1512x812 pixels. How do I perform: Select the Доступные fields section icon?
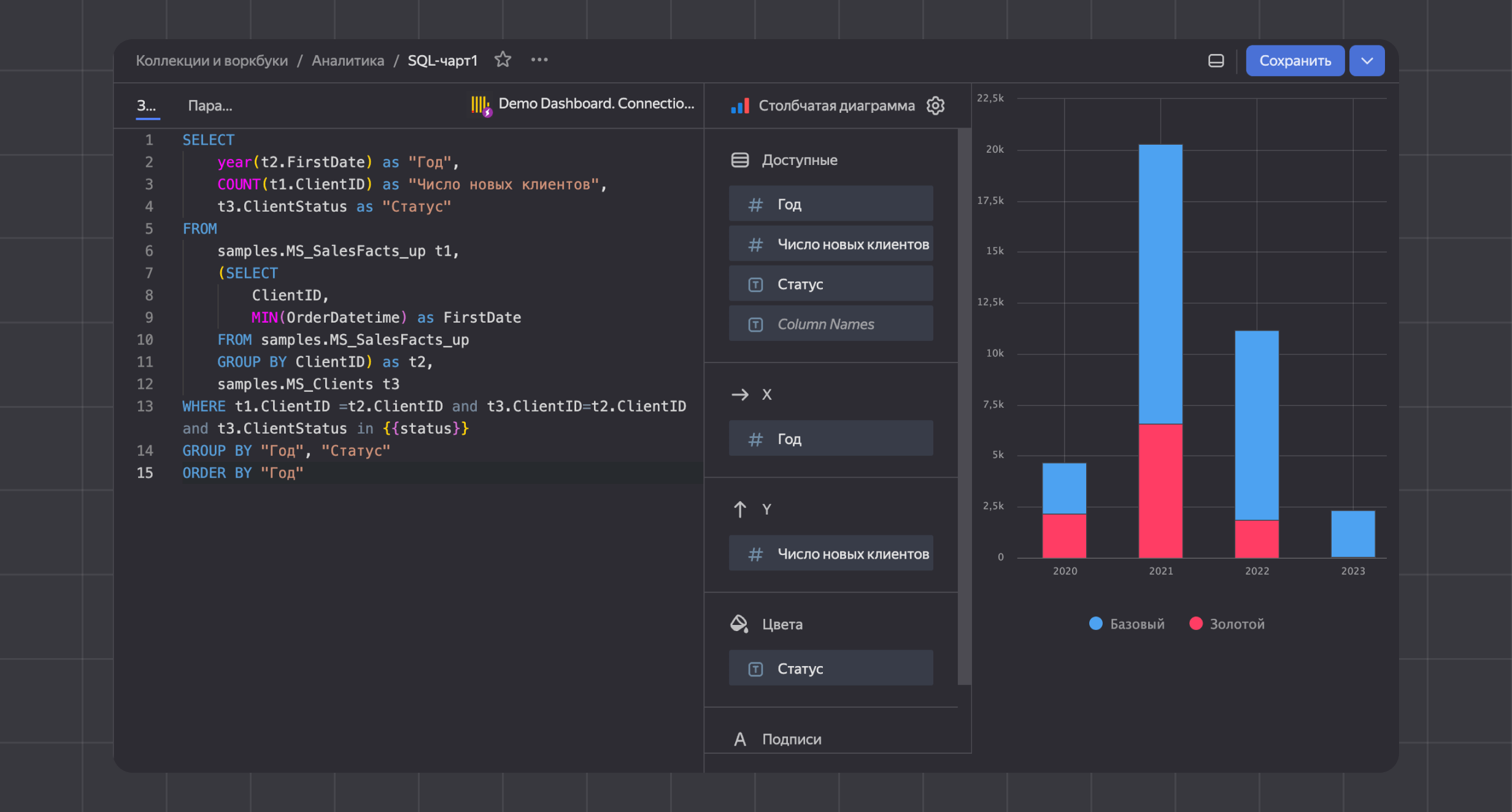739,159
